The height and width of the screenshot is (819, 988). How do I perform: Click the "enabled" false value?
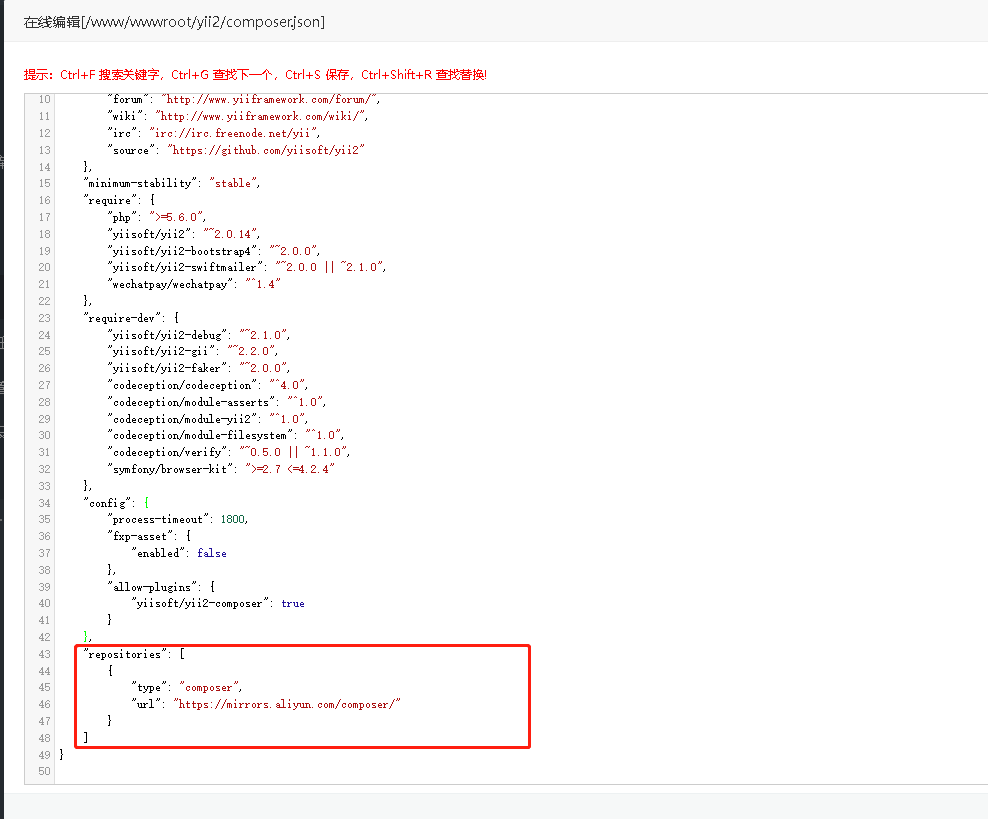pyautogui.click(x=212, y=553)
